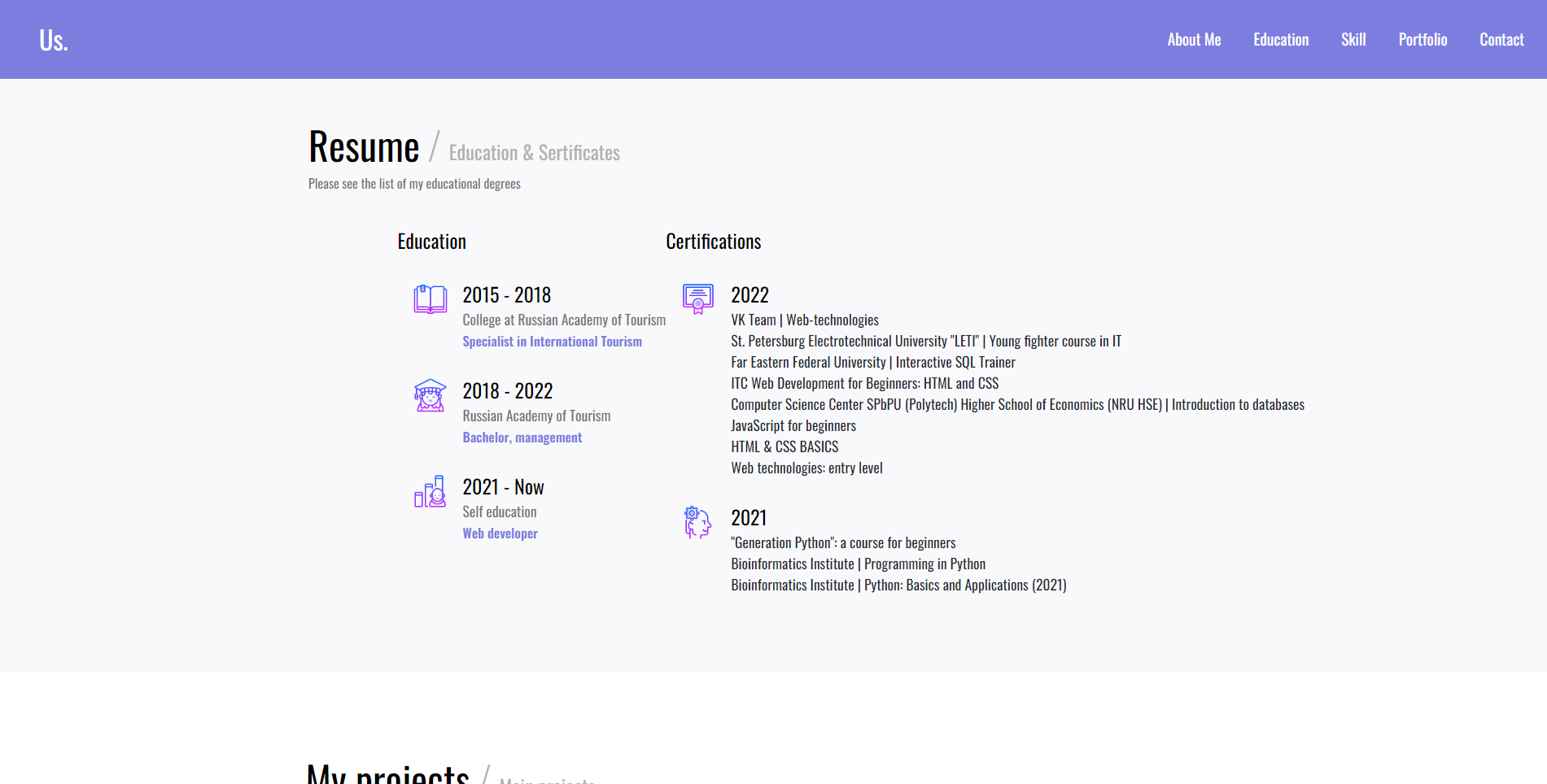Click the graduate icon beside 2018 - 2022
The height and width of the screenshot is (784, 1547).
pyautogui.click(x=430, y=395)
